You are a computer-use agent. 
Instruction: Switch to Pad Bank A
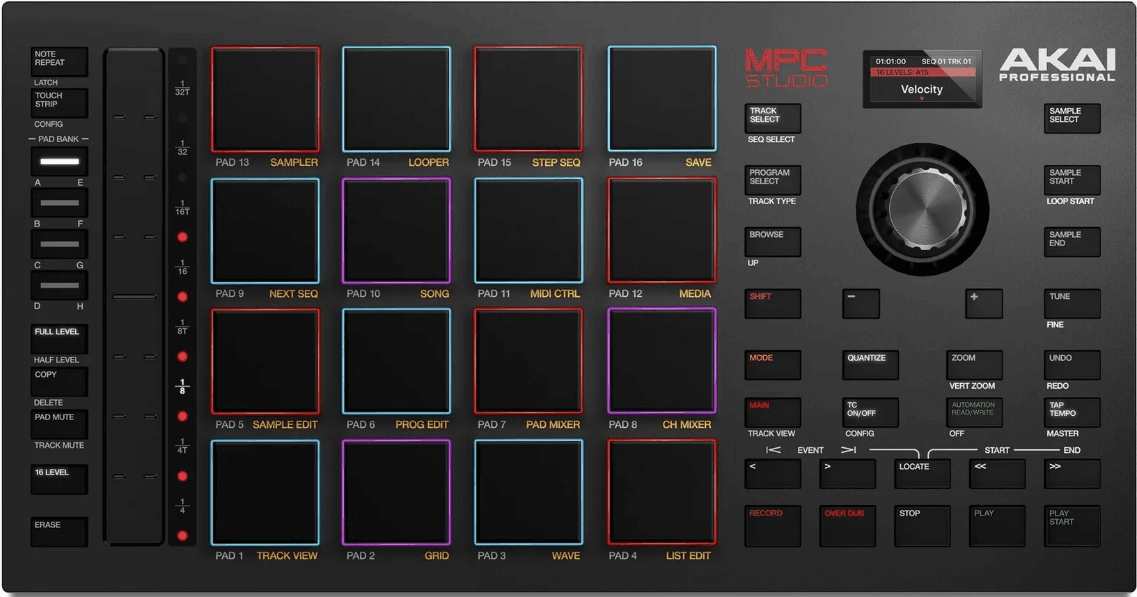coord(59,161)
